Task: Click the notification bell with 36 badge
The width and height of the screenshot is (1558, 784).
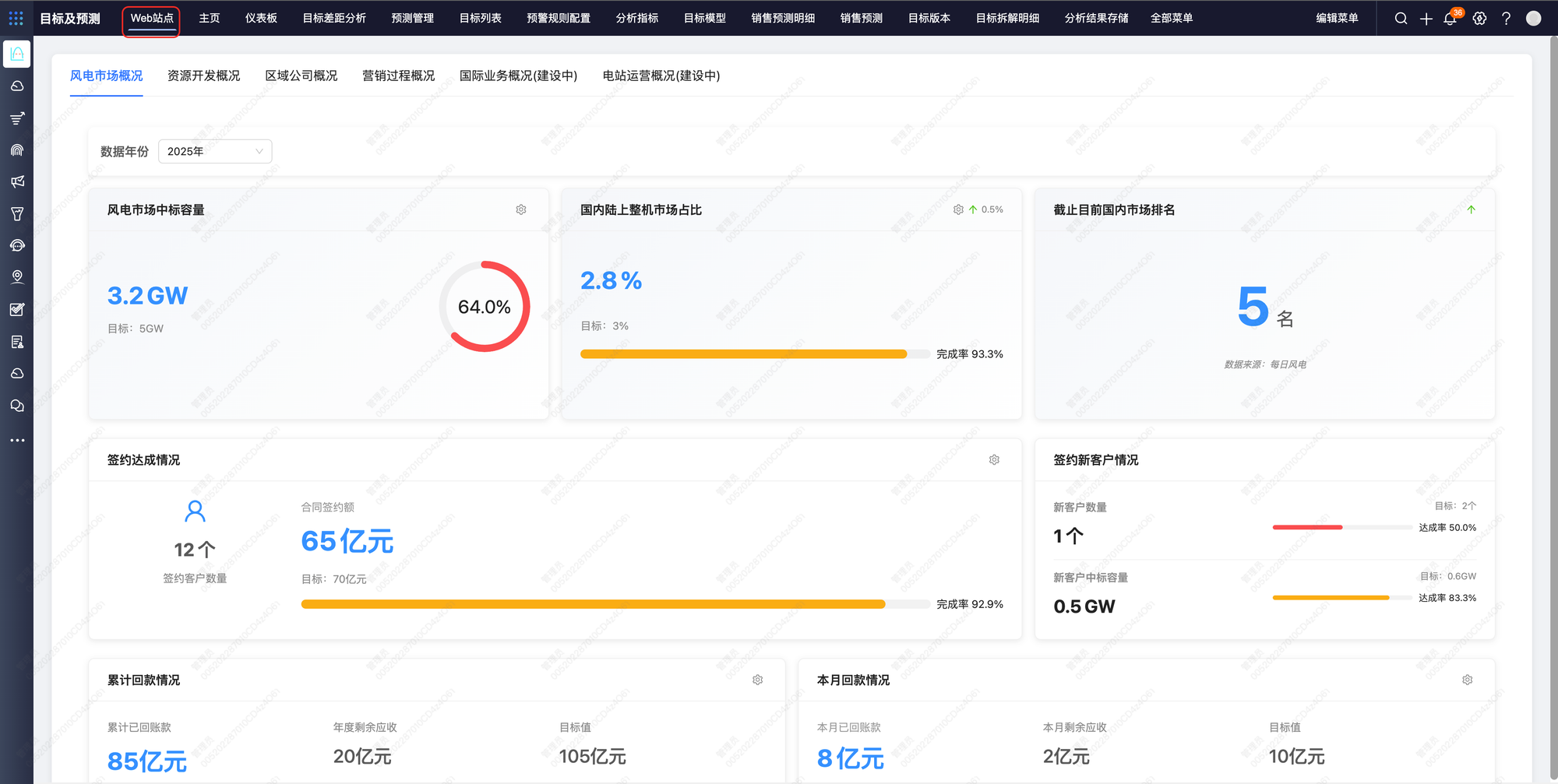Action: [x=1450, y=19]
